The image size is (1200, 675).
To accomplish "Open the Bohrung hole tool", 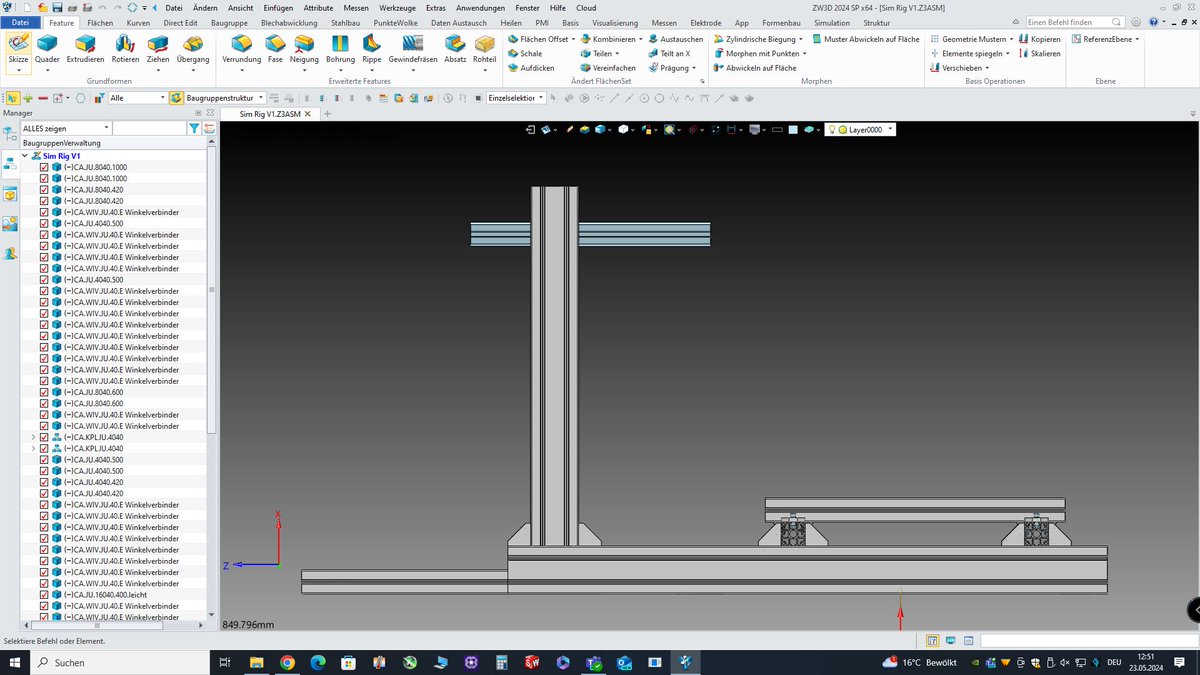I will 340,48.
